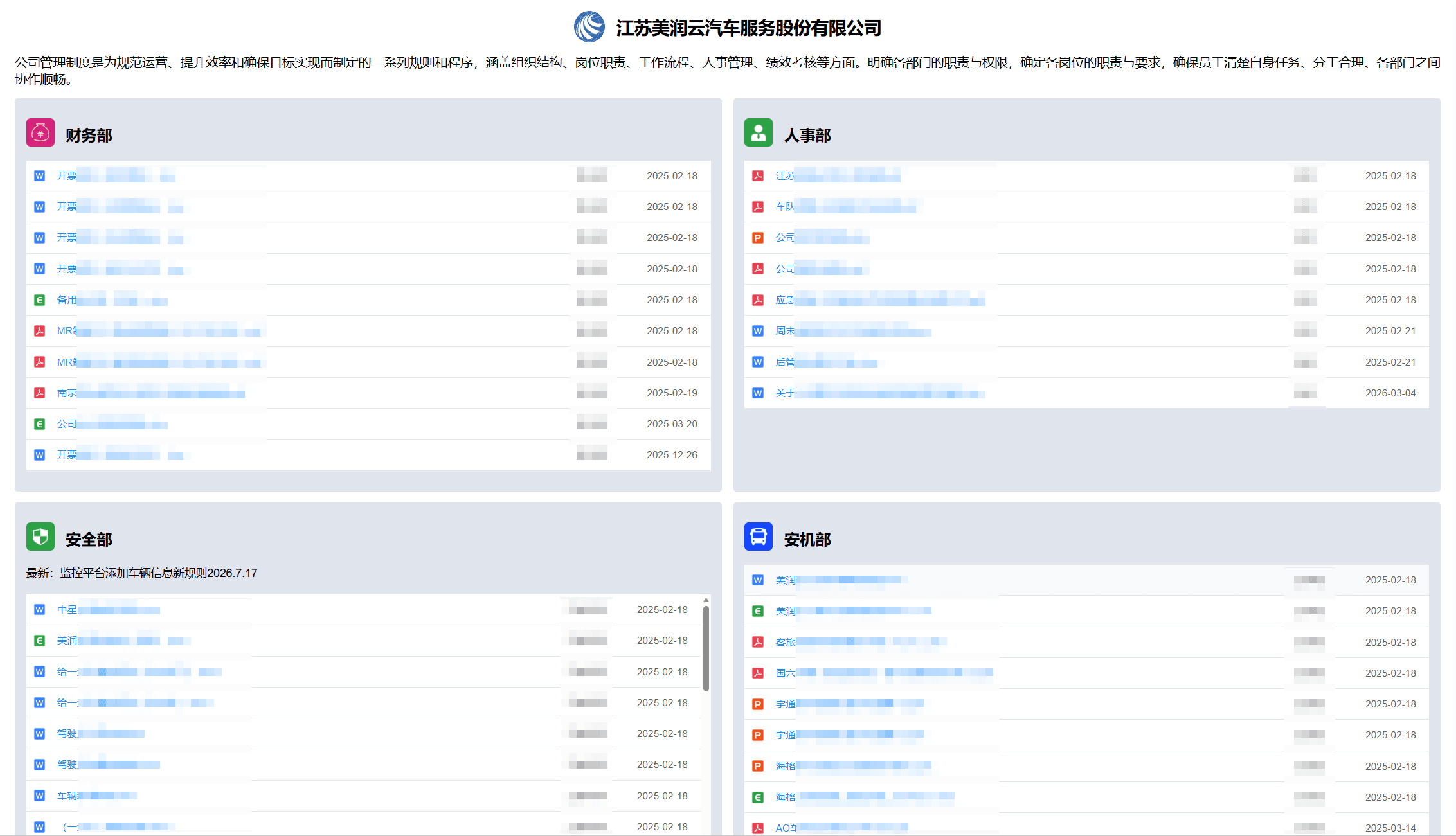
Task: Click PDF icon of 车队 file row
Action: (758, 207)
